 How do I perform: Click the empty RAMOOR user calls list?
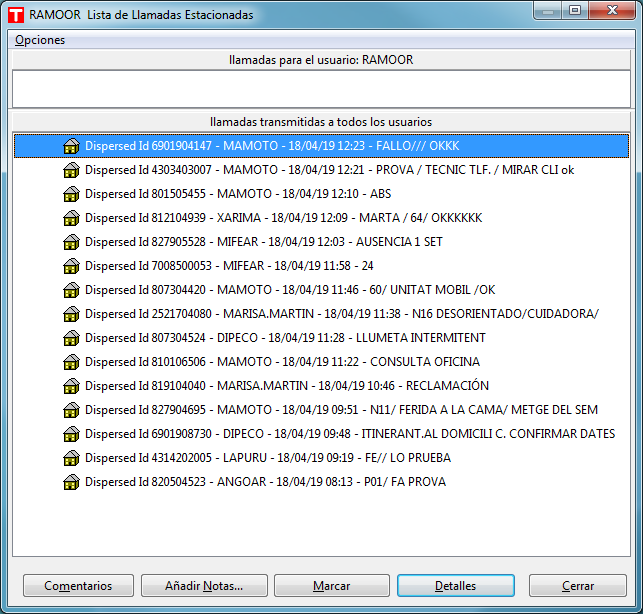coord(321,87)
